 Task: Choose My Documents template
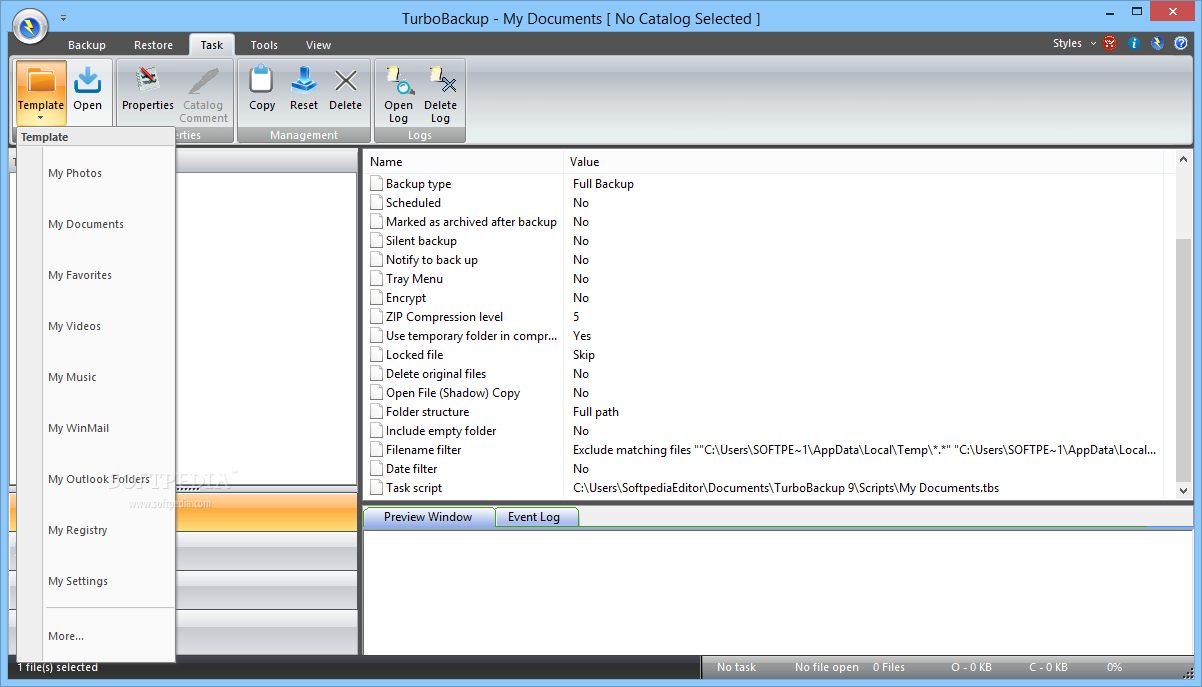pos(97,224)
